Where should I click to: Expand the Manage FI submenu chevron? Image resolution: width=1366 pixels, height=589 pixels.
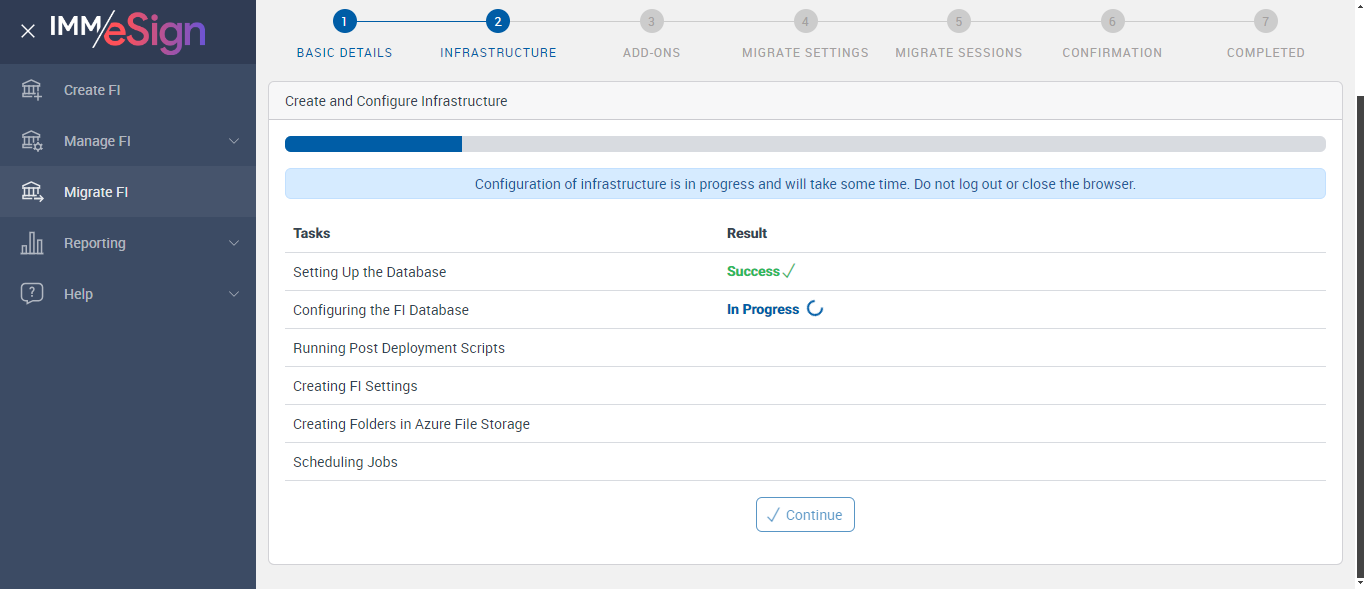pyautogui.click(x=234, y=141)
